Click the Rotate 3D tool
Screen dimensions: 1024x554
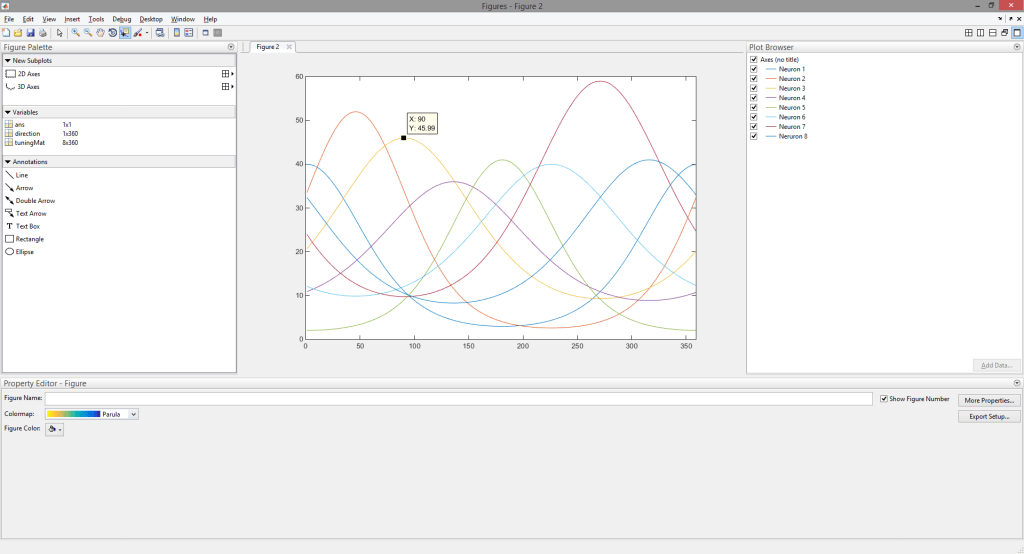[x=112, y=33]
